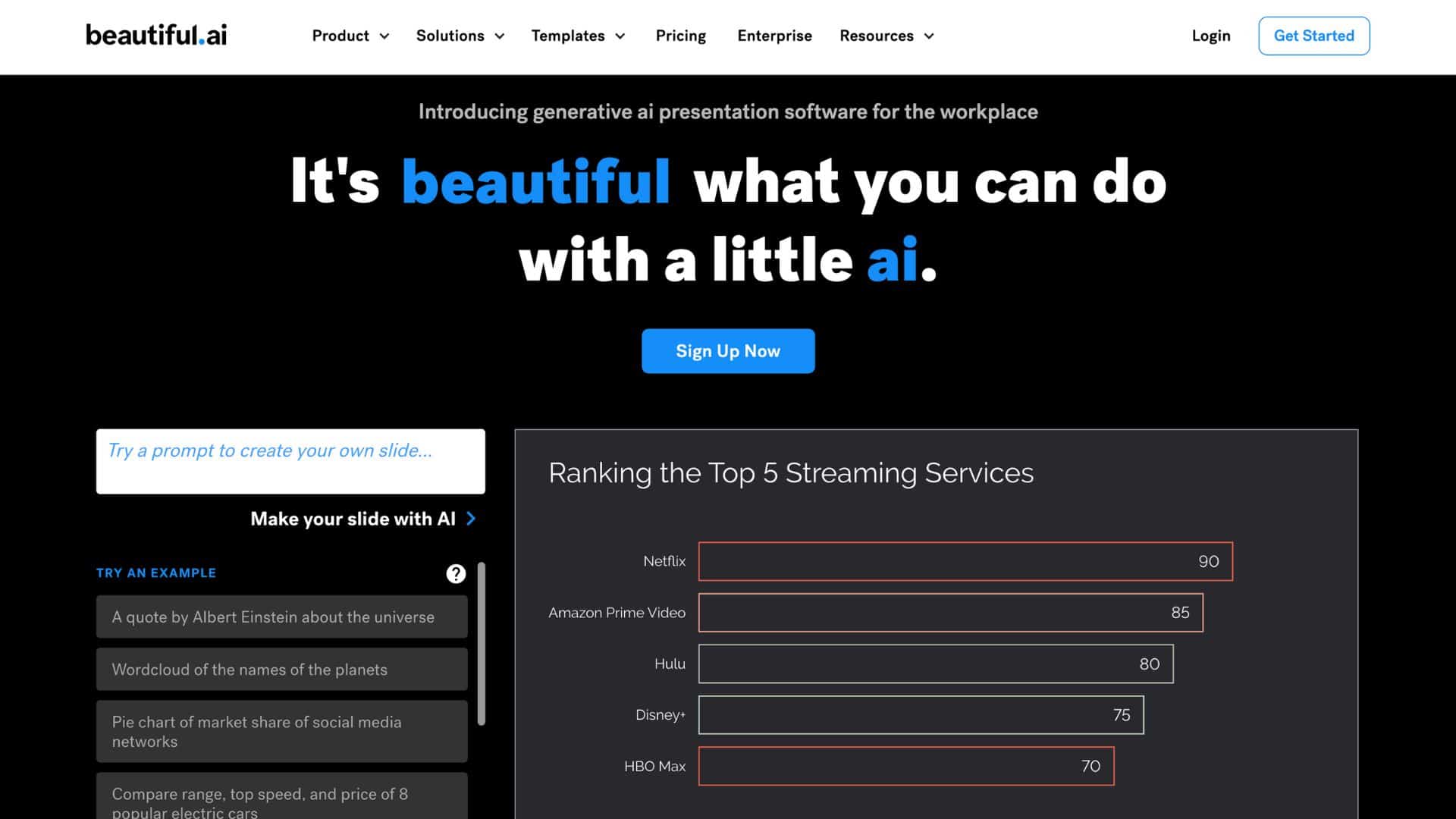The image size is (1456, 819).
Task: Click the HBO Max bar showing 70
Action: [x=906, y=766]
